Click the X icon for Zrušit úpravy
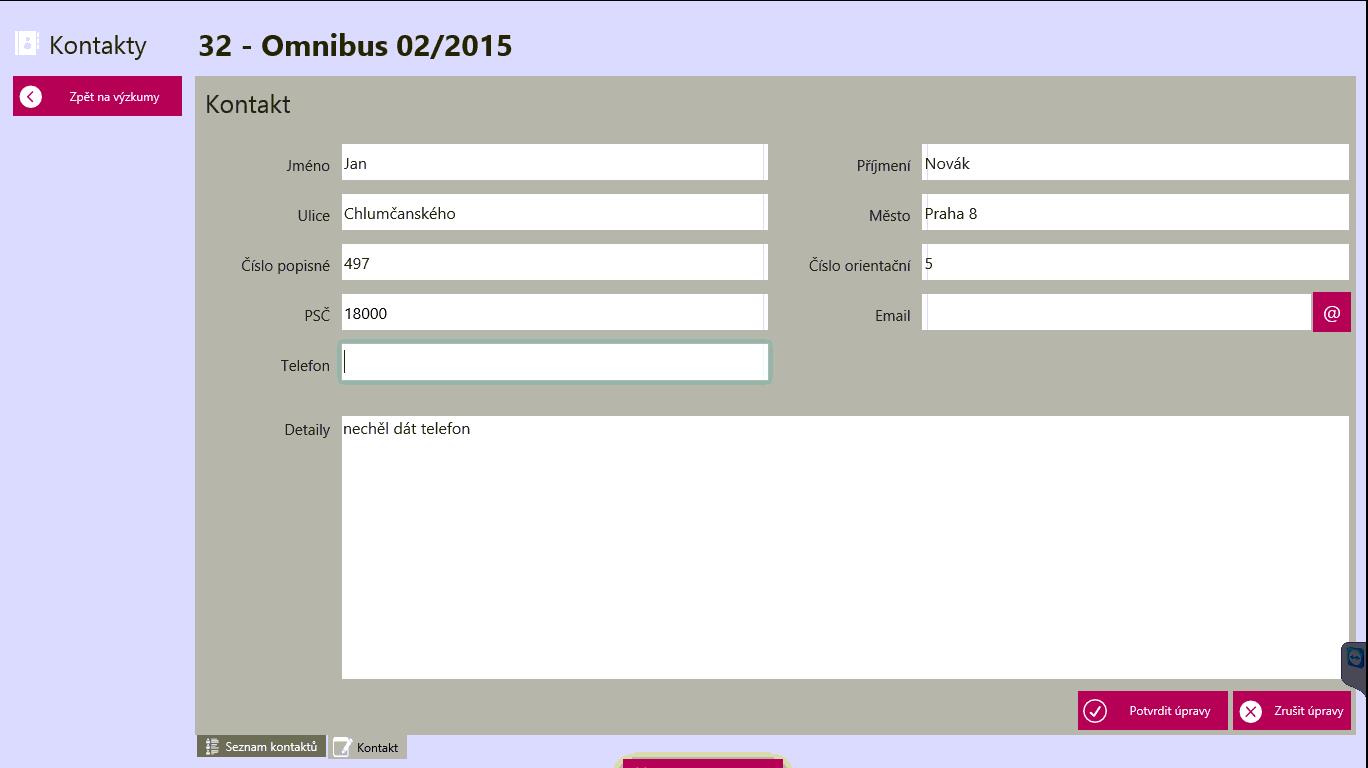 click(1250, 711)
